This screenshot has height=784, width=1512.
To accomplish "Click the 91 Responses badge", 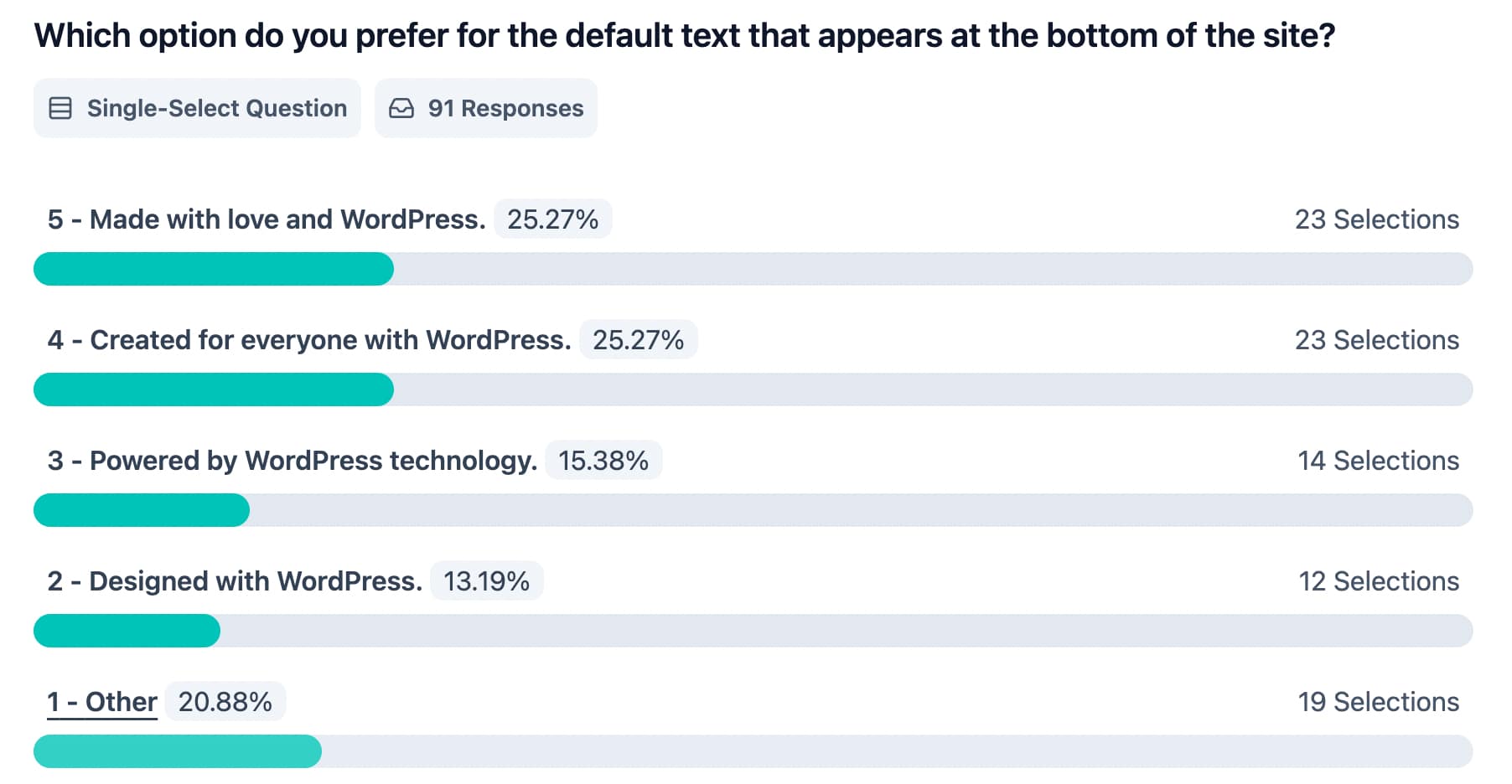I will [x=486, y=108].
